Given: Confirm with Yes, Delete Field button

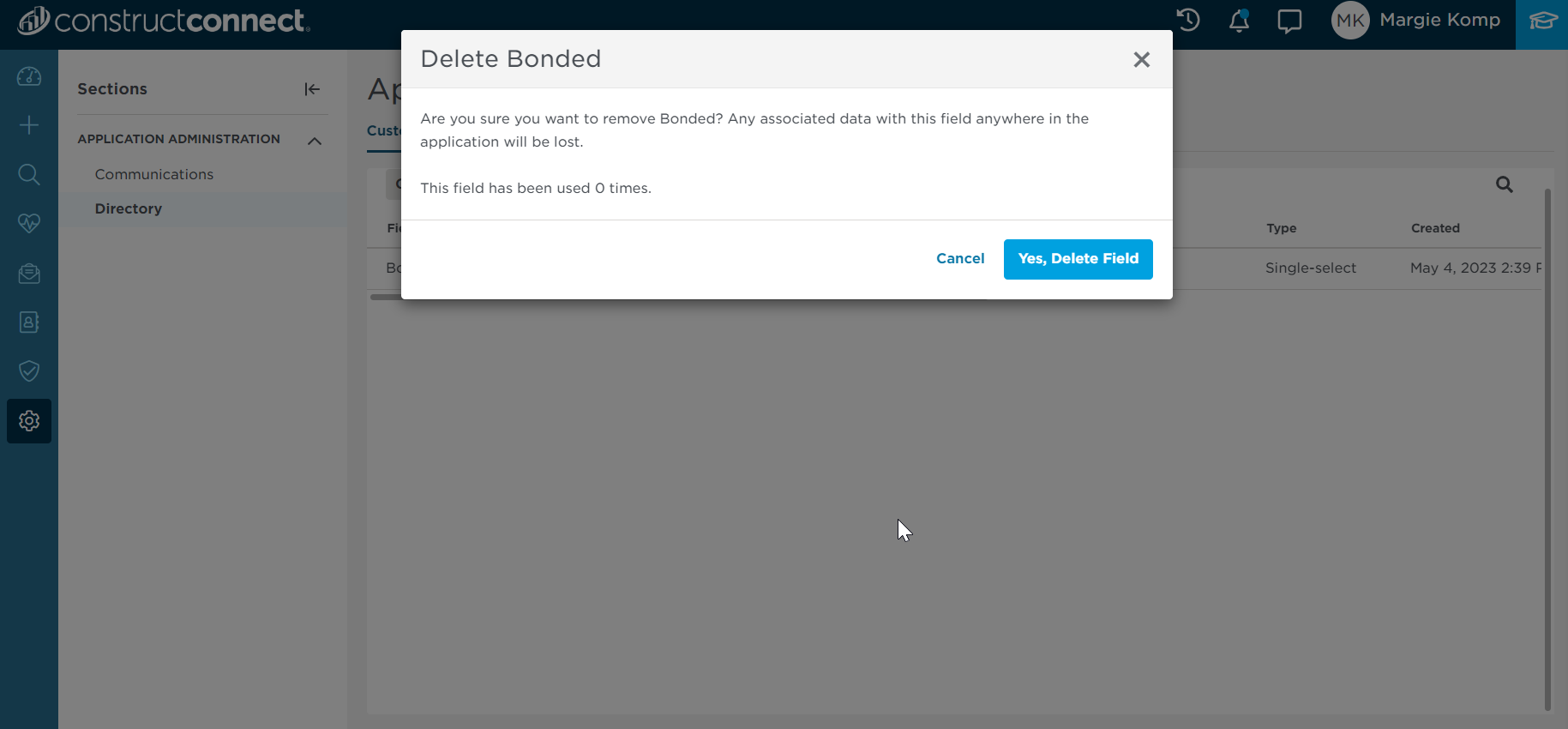Looking at the screenshot, I should pyautogui.click(x=1078, y=258).
